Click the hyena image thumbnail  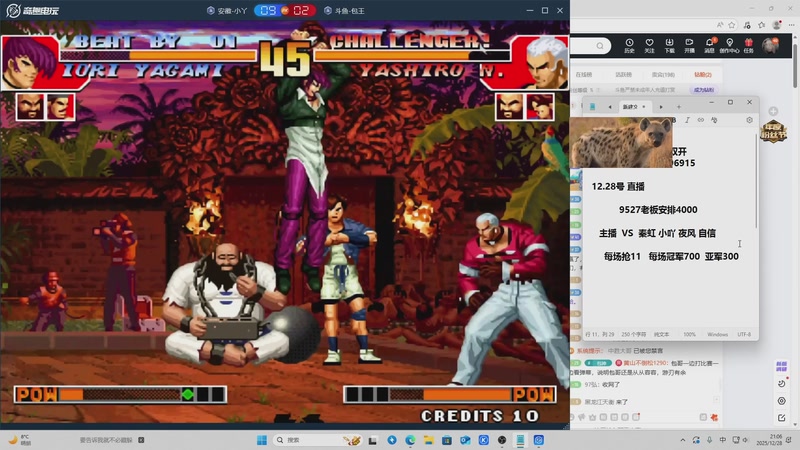click(621, 143)
